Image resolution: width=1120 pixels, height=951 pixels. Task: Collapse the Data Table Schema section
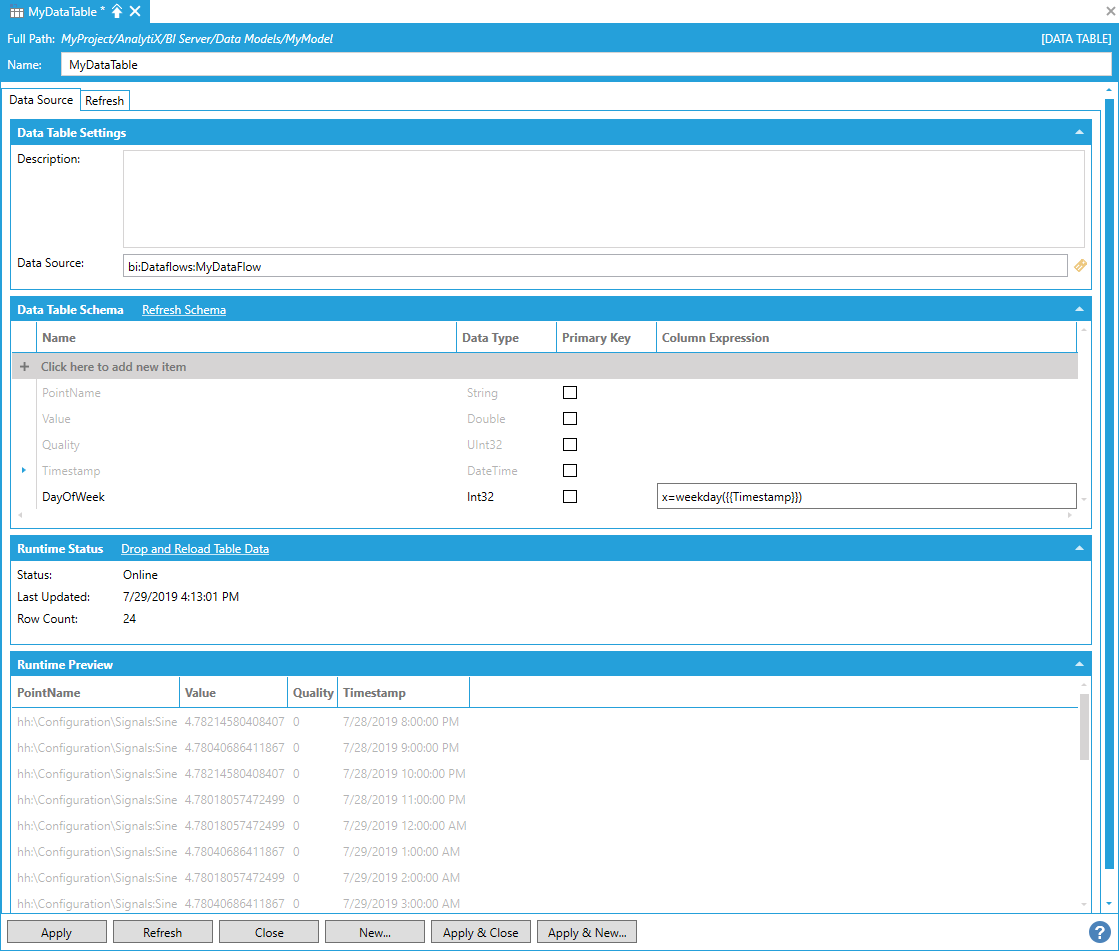[x=1079, y=310]
